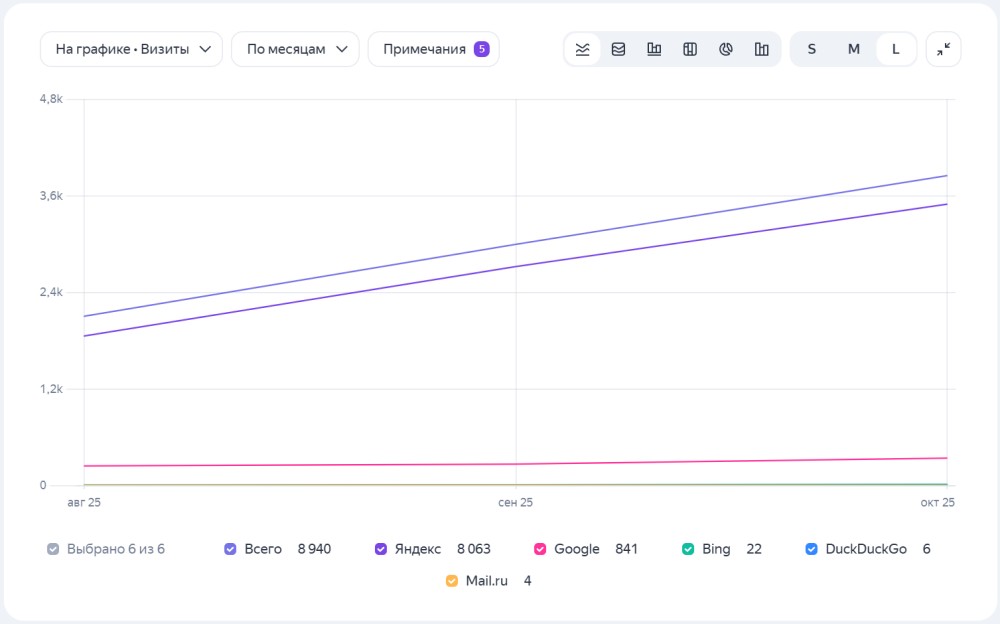Disable the Bing series checkbox

point(688,549)
